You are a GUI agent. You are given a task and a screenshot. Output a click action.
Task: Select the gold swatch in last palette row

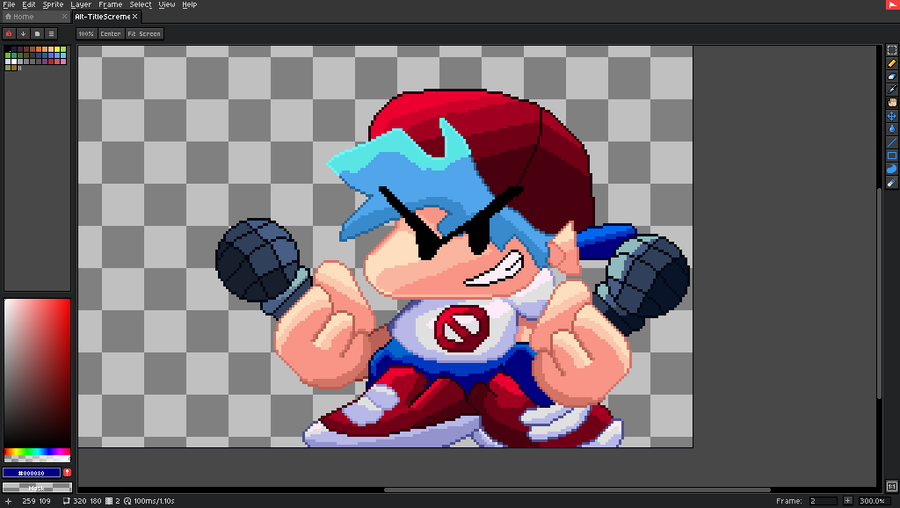tap(14, 68)
